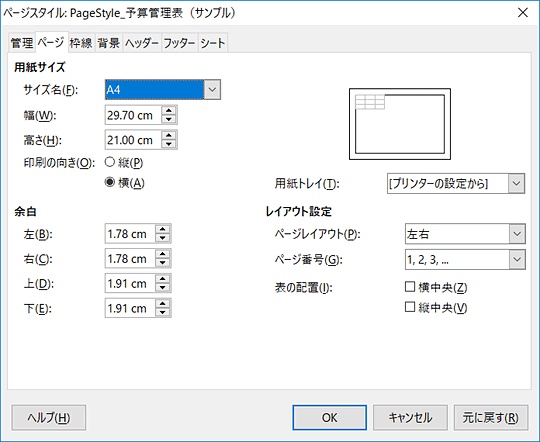This screenshot has height=442, width=540.
Task: Click the 上 top margin field
Action: point(130,284)
